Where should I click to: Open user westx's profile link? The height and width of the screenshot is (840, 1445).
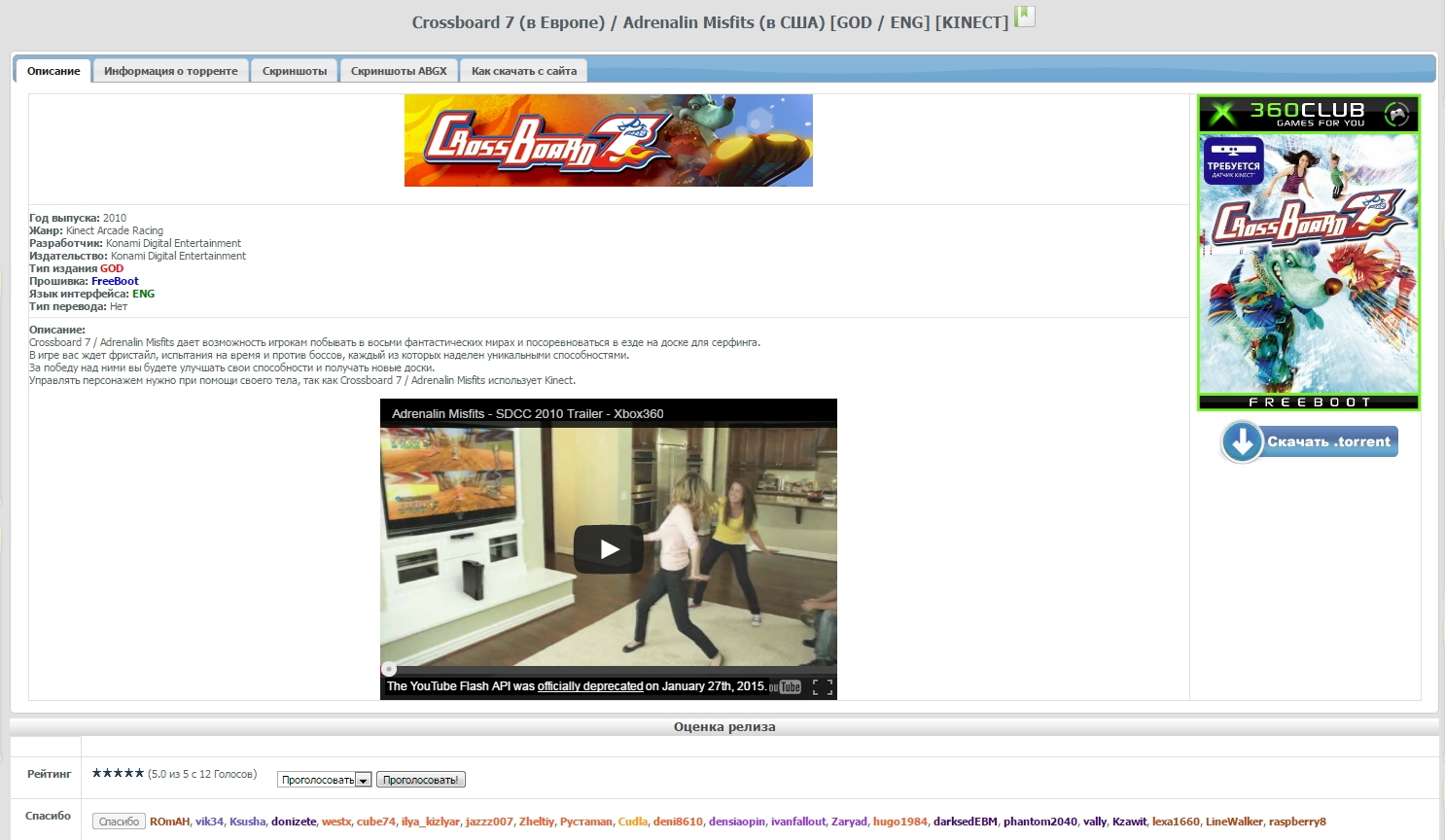tap(336, 822)
